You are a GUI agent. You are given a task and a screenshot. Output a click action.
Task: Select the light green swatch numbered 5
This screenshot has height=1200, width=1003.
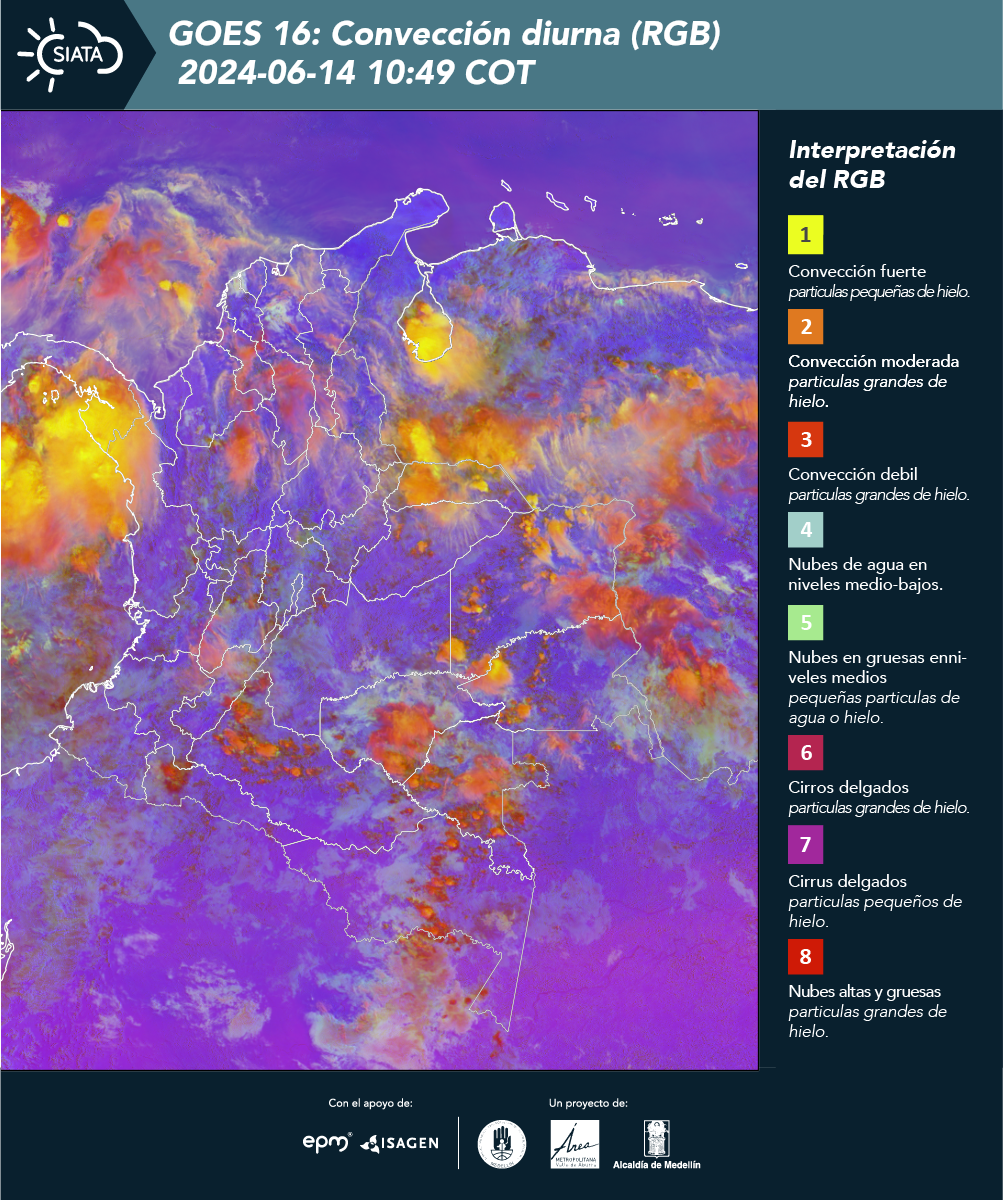pyautogui.click(x=805, y=623)
